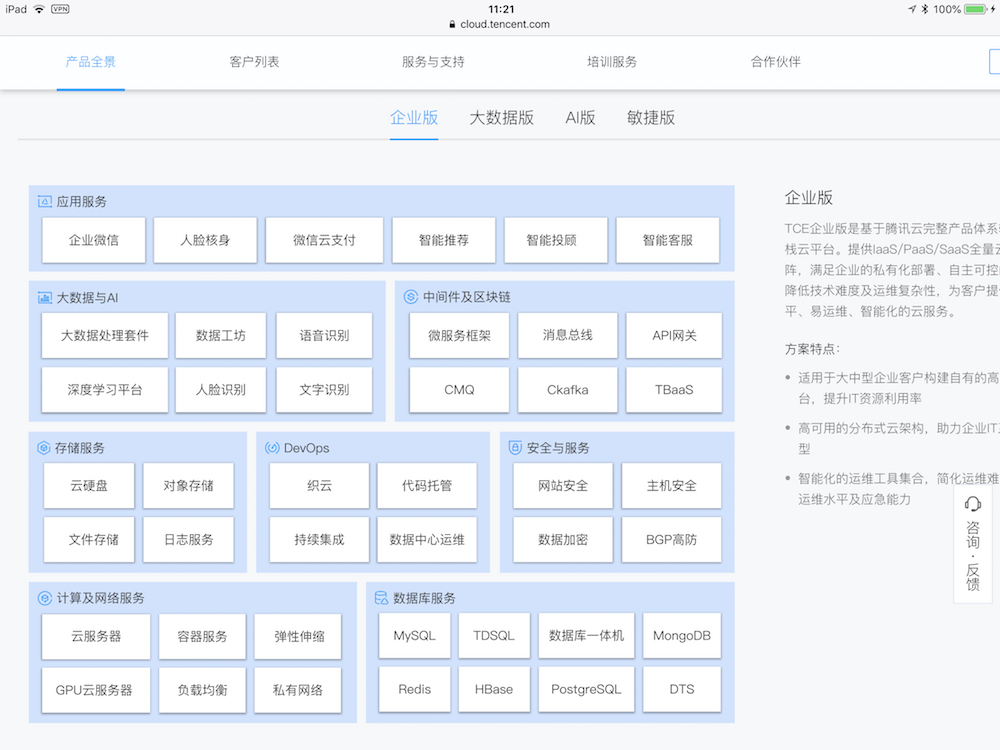Open the GPU云服务器 product card
Screen dimensions: 1000x750
[96, 690]
